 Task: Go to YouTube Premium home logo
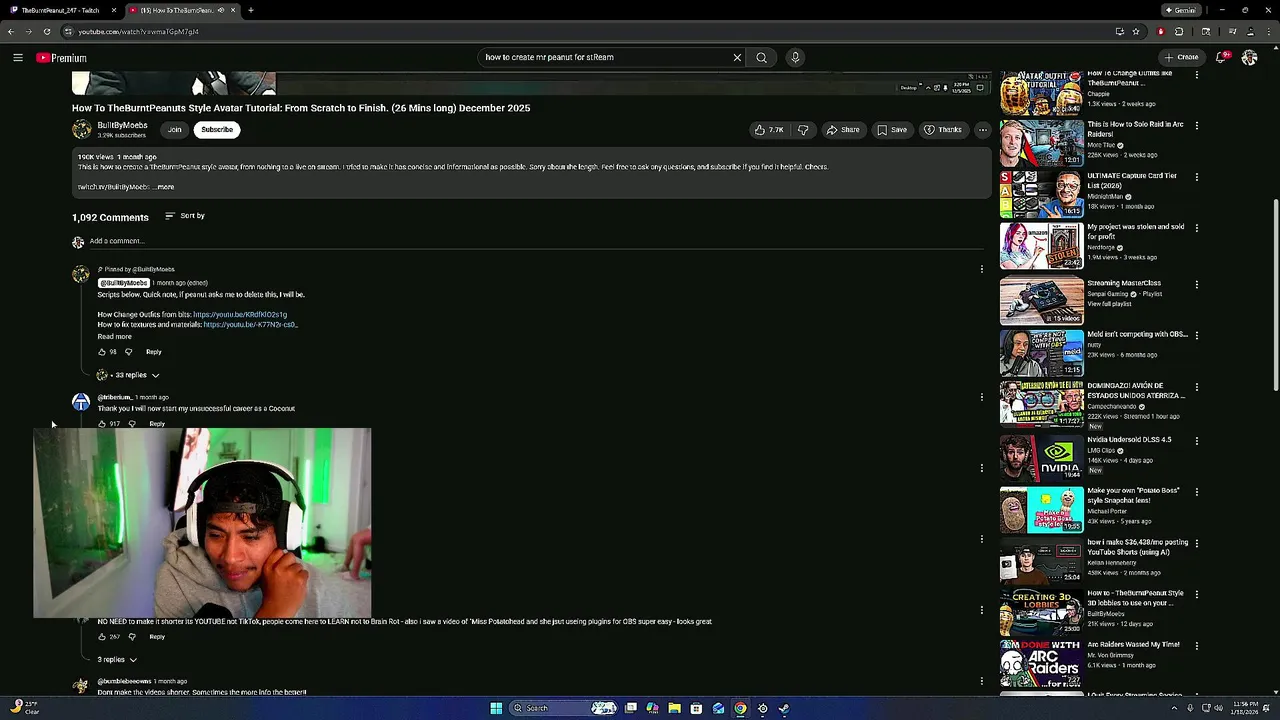coord(61,58)
